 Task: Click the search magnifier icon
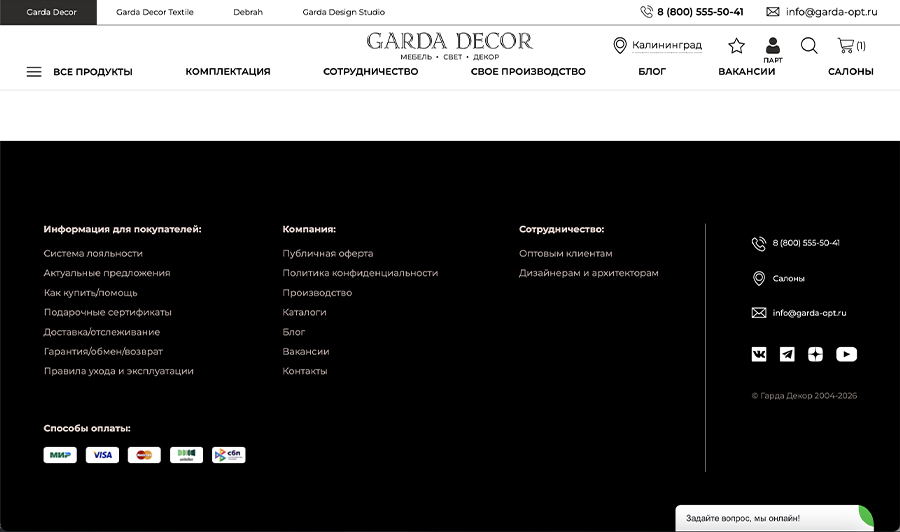click(x=809, y=45)
